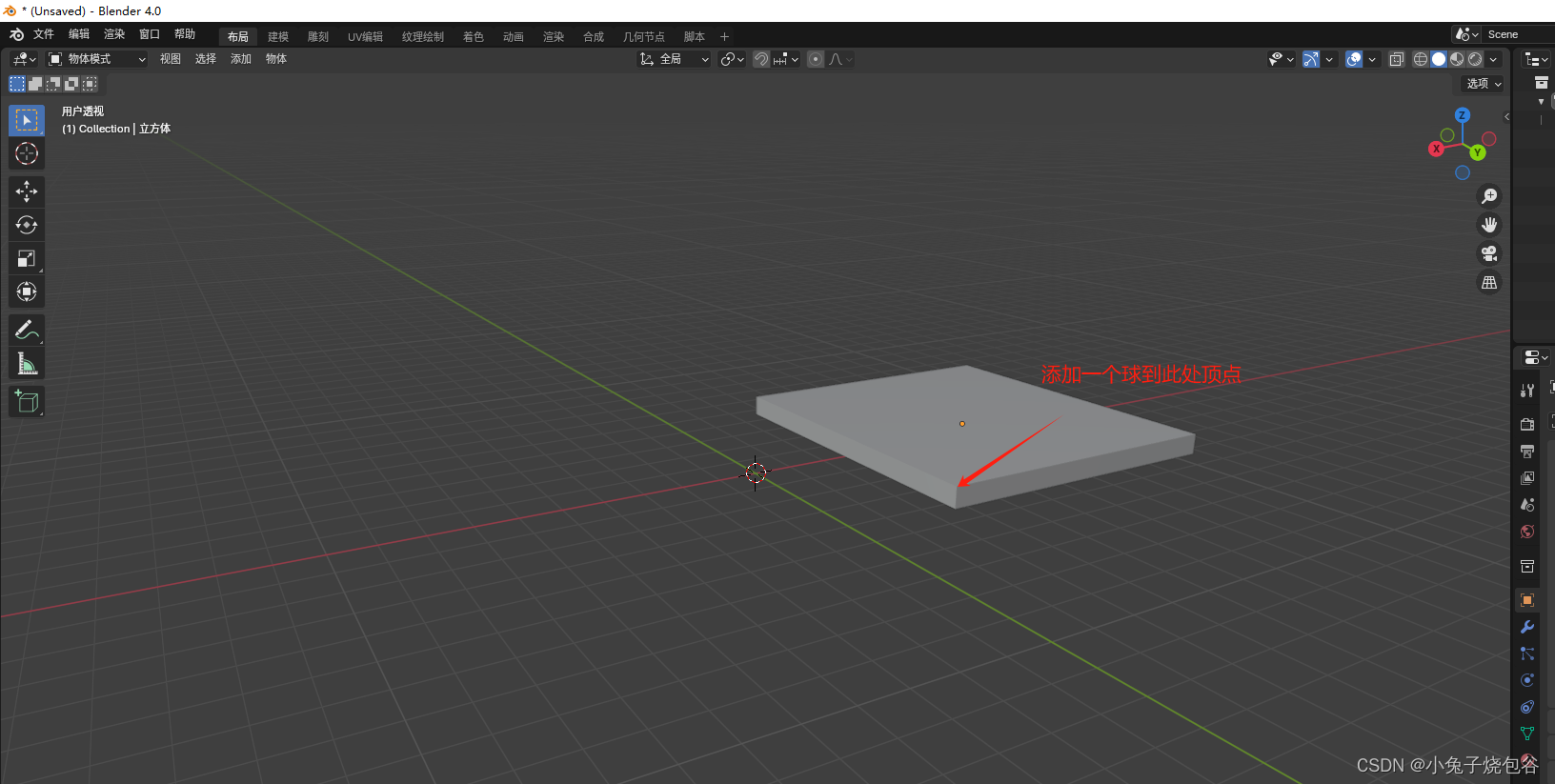The width and height of the screenshot is (1555, 784).
Task: Open the Object properties tab
Action: (1527, 600)
